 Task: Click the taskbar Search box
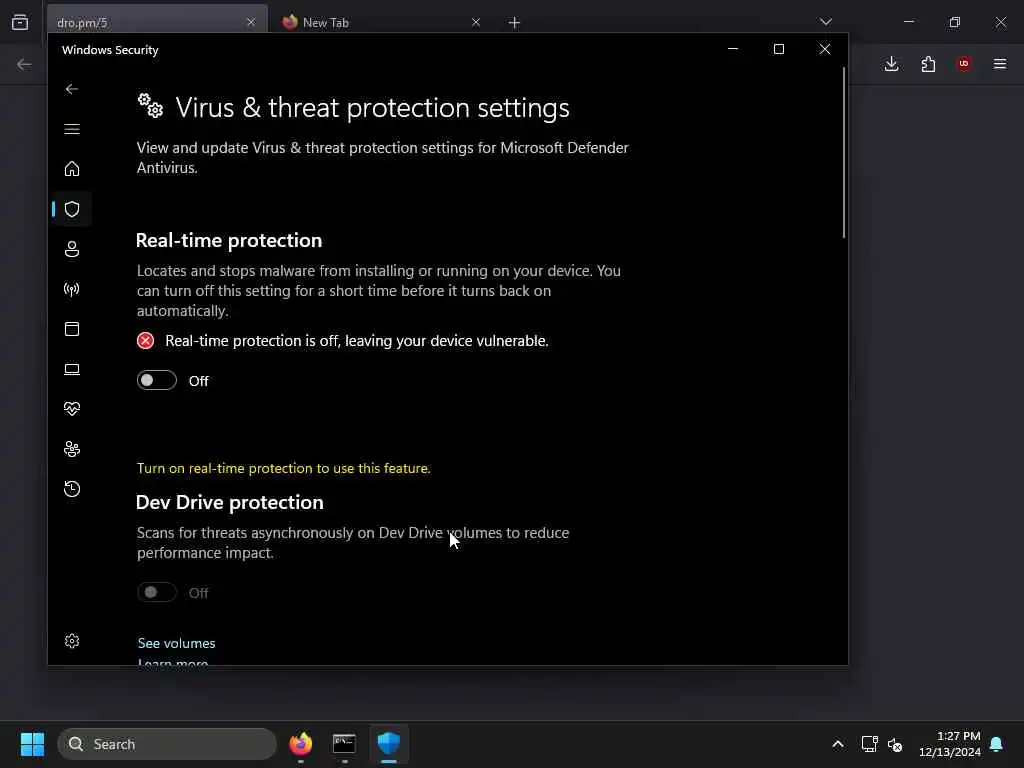[x=167, y=744]
